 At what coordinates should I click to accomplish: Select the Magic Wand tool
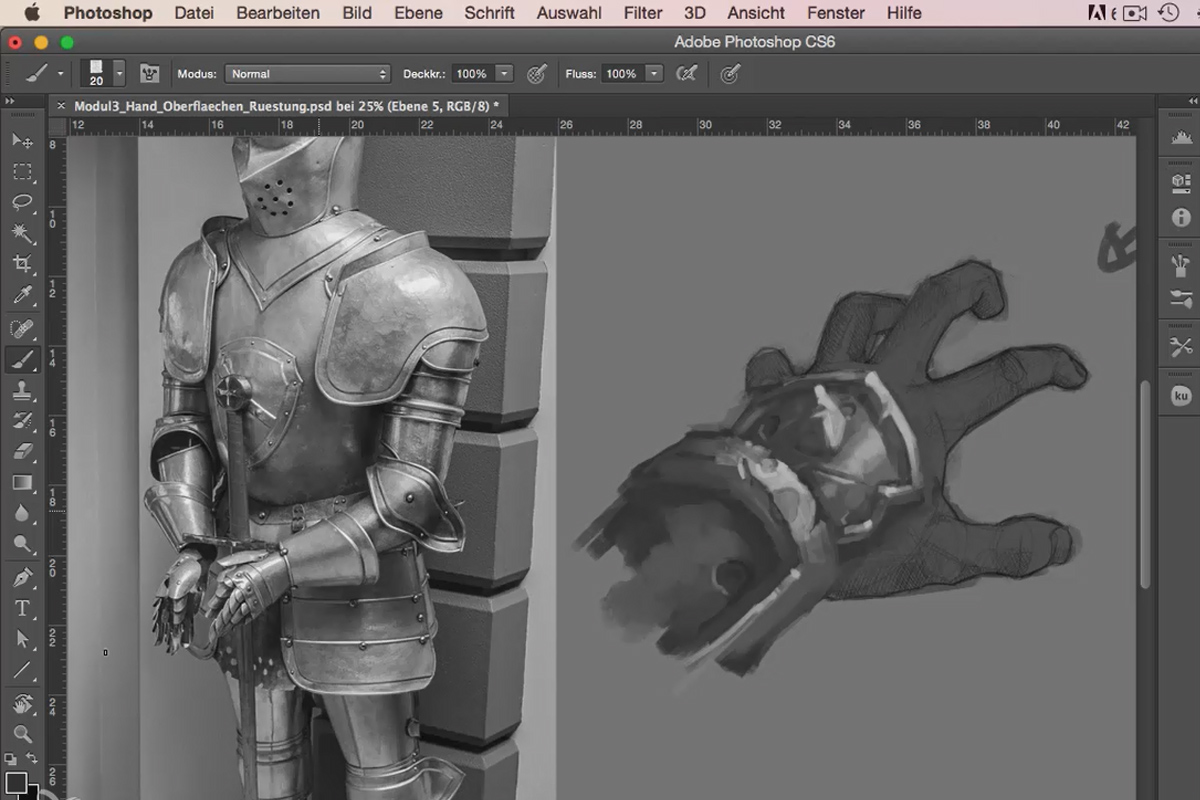click(22, 233)
